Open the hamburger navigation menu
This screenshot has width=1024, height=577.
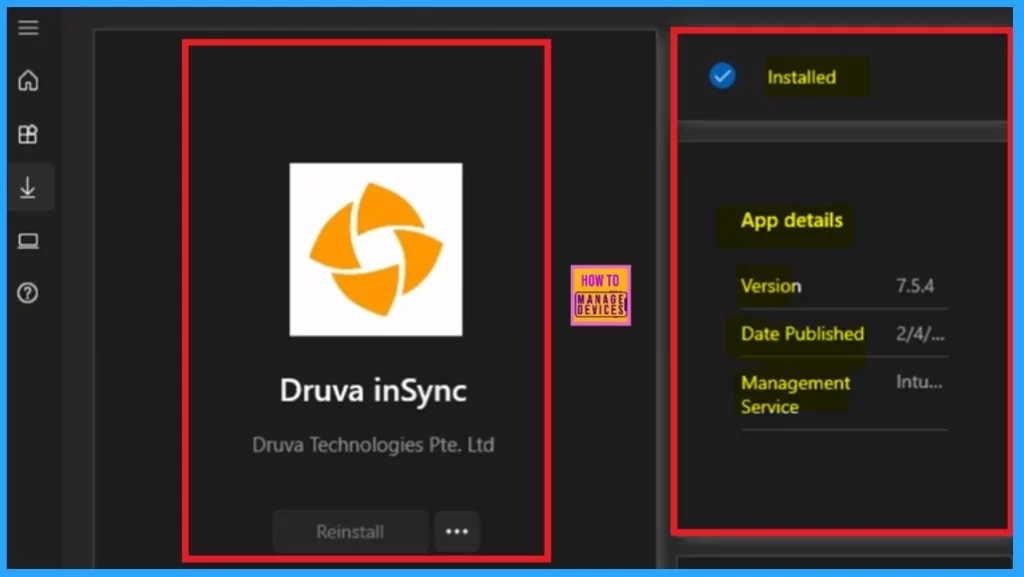point(28,27)
